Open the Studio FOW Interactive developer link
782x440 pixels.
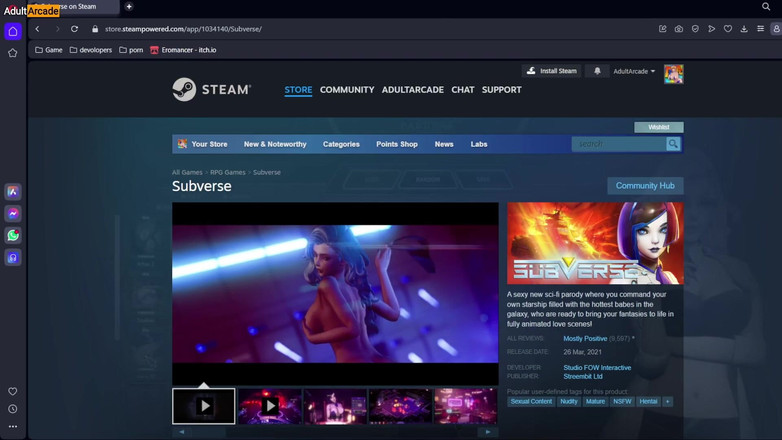point(597,367)
